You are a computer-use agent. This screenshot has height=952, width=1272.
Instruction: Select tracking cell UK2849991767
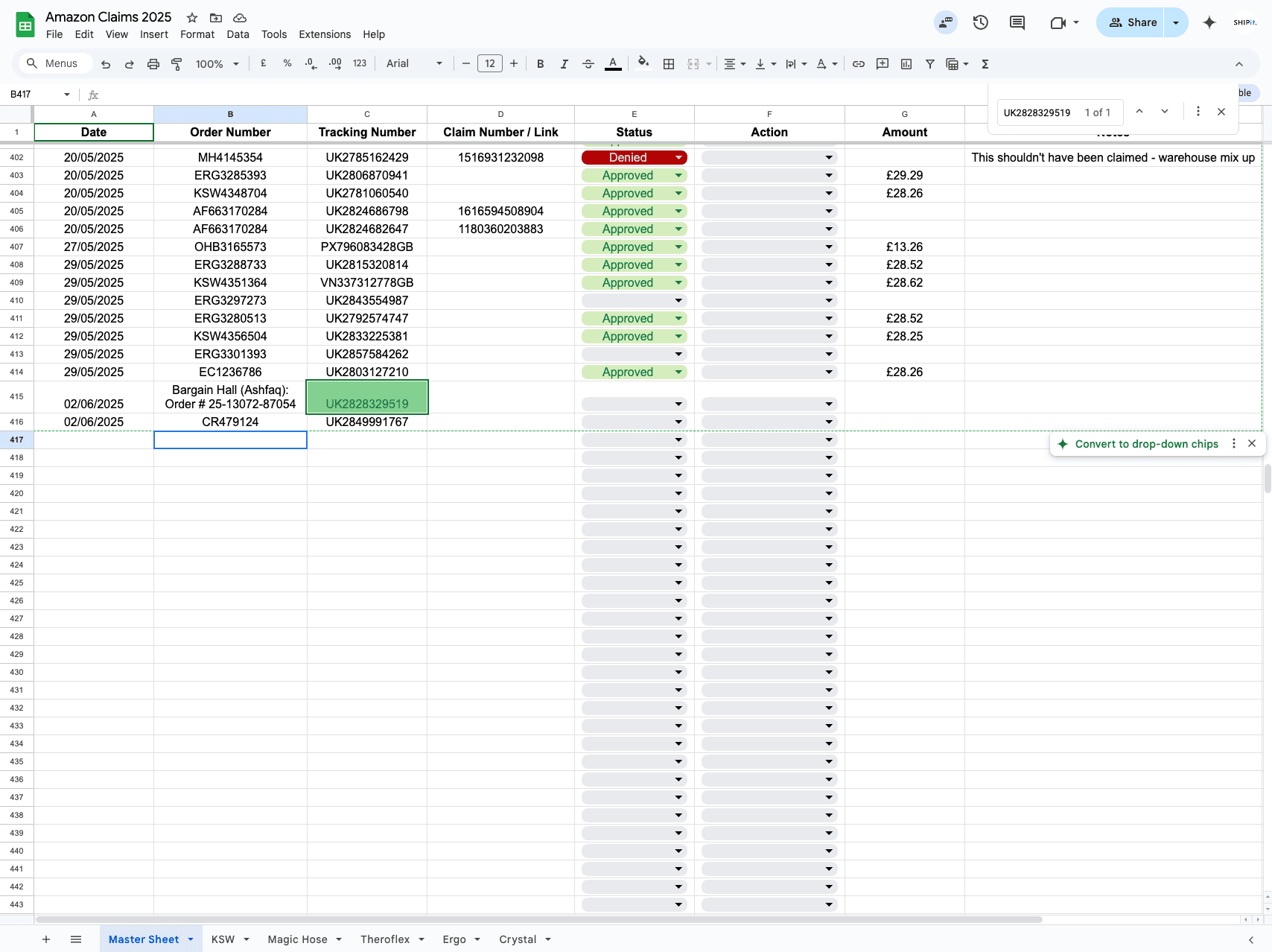[x=367, y=422]
